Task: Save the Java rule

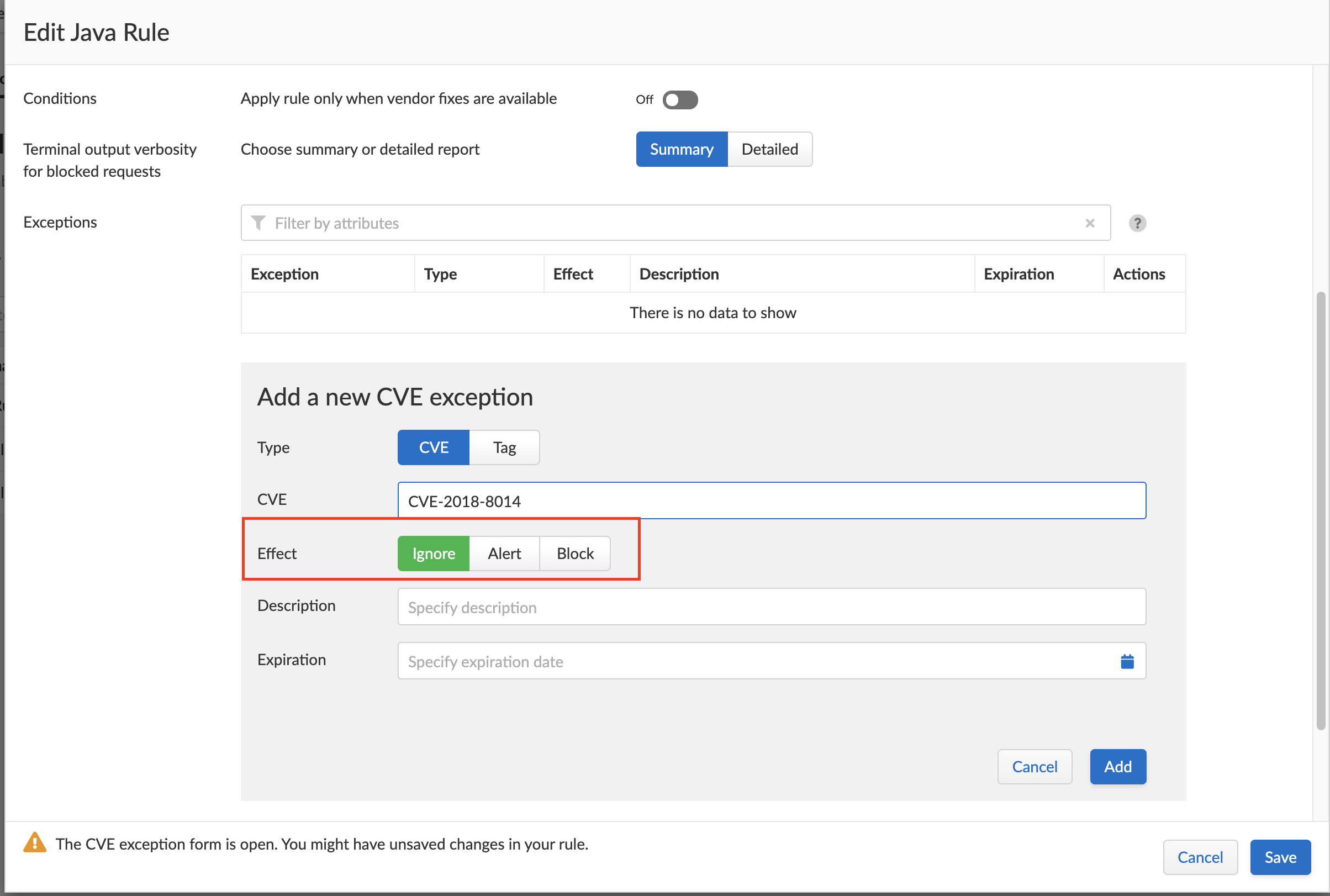Action: (x=1280, y=857)
